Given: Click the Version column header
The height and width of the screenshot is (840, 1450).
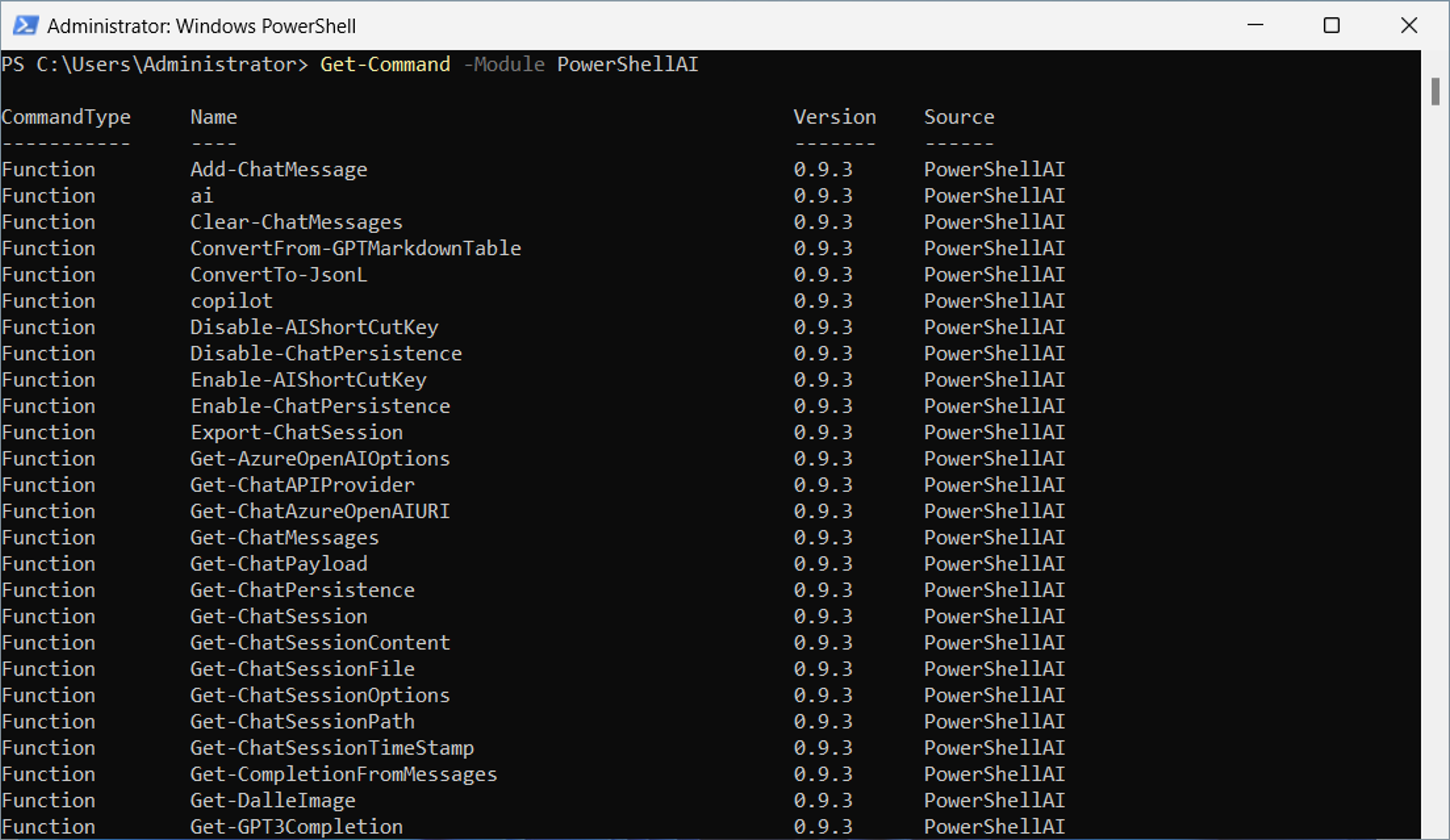Looking at the screenshot, I should (x=835, y=117).
